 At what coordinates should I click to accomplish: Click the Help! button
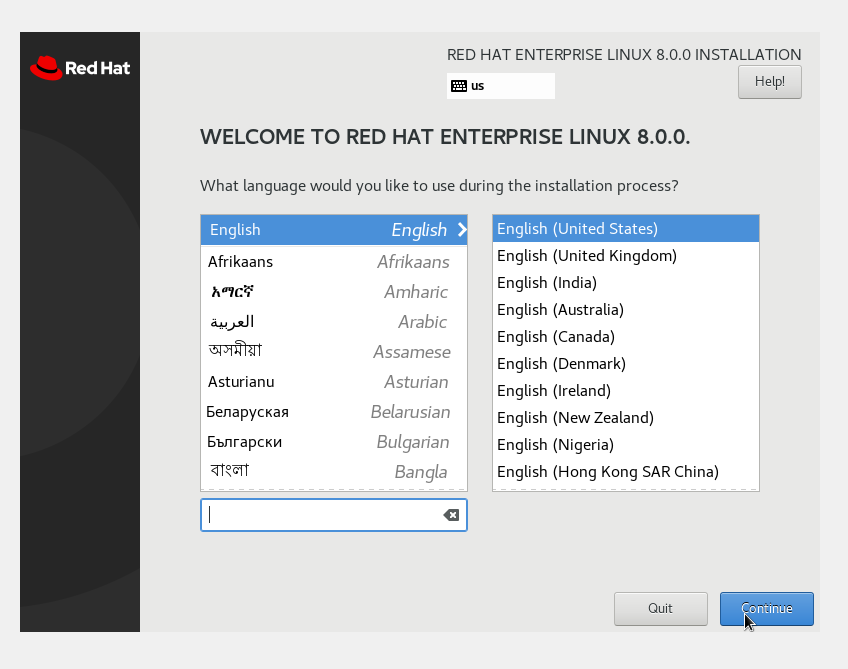coord(769,82)
